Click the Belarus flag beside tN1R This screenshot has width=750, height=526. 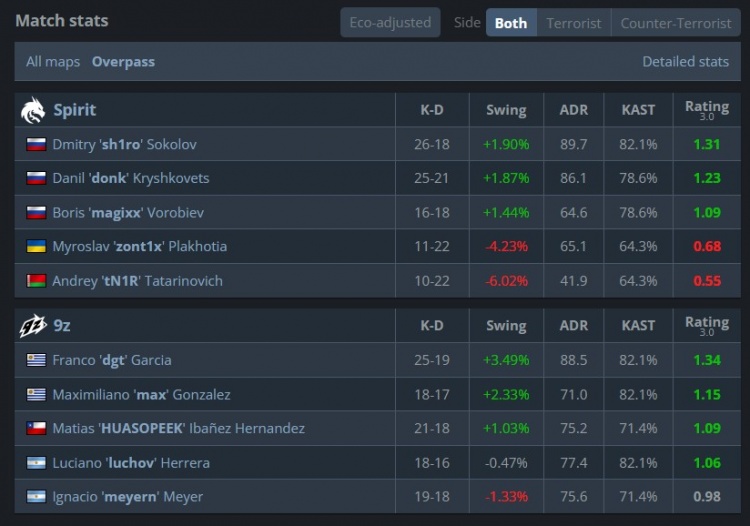coord(36,281)
